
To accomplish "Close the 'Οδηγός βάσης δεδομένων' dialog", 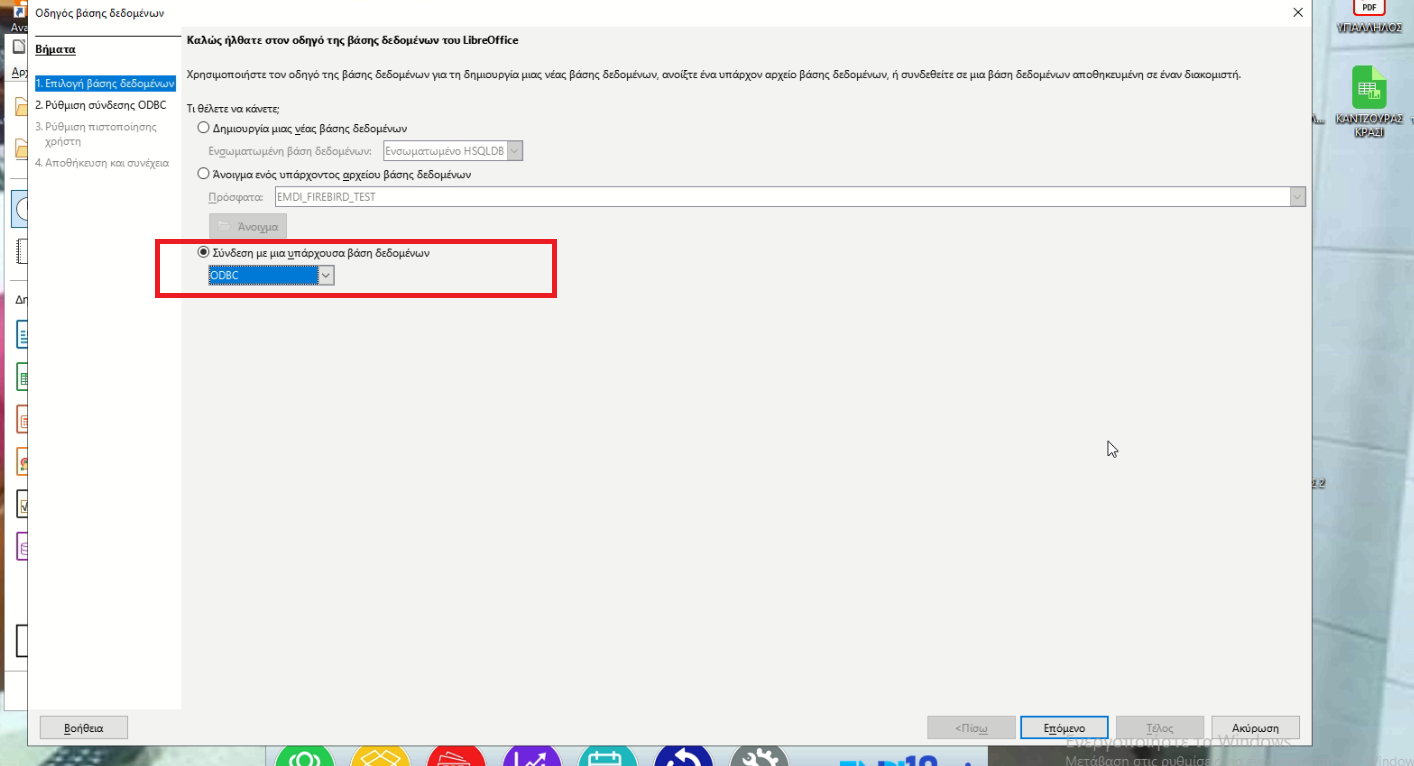I will pyautogui.click(x=1298, y=13).
